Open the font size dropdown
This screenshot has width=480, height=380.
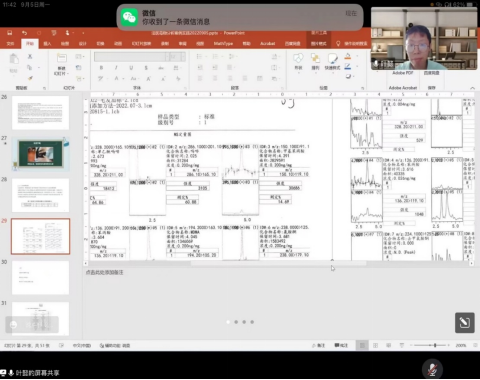point(178,57)
